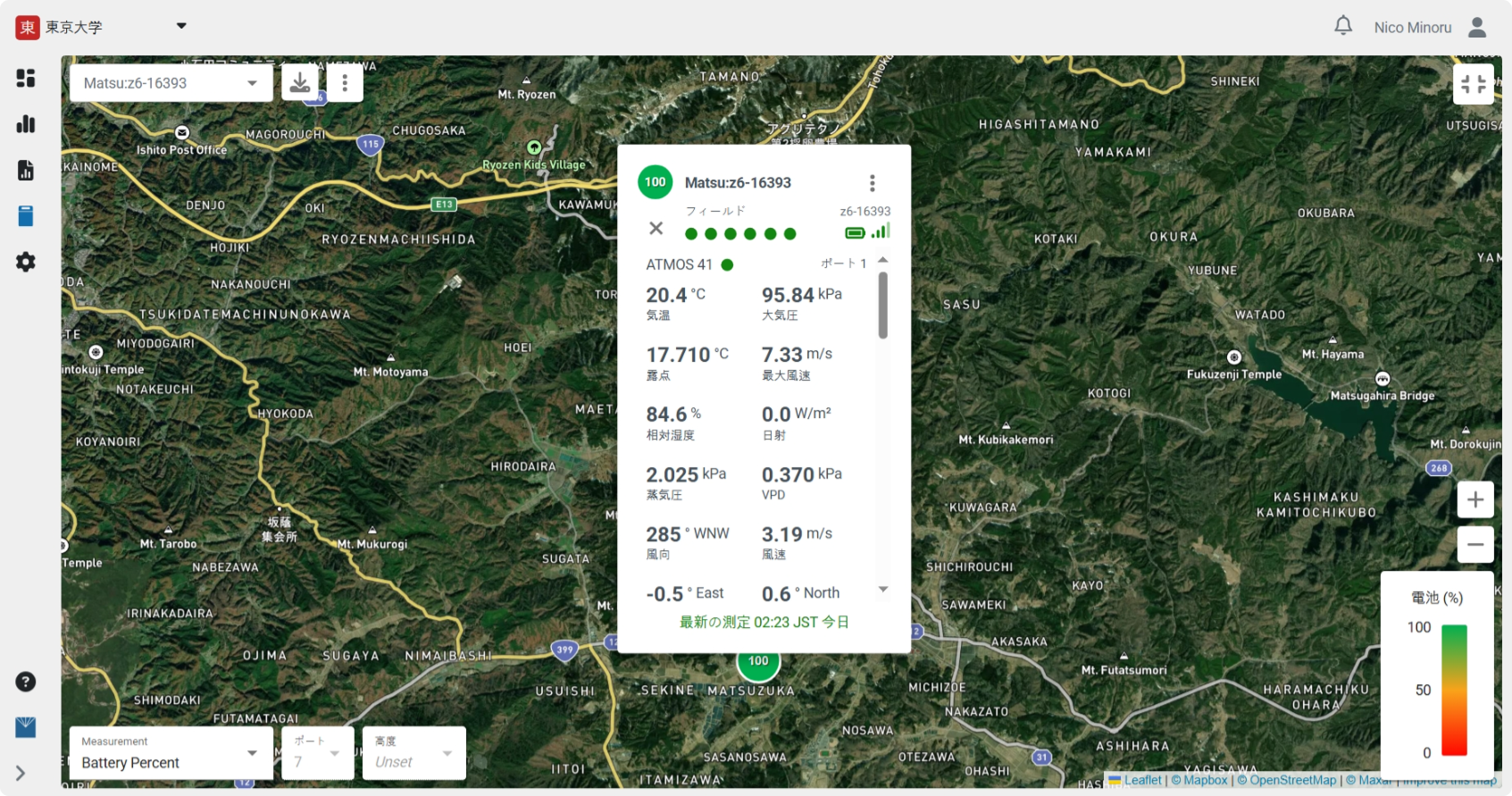Click the 285° WNW wind direction value
The width and height of the screenshot is (1512, 796).
687,534
